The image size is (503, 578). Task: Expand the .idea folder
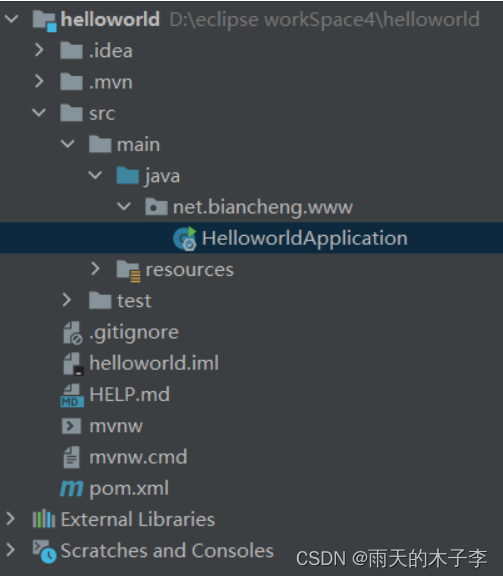(39, 50)
